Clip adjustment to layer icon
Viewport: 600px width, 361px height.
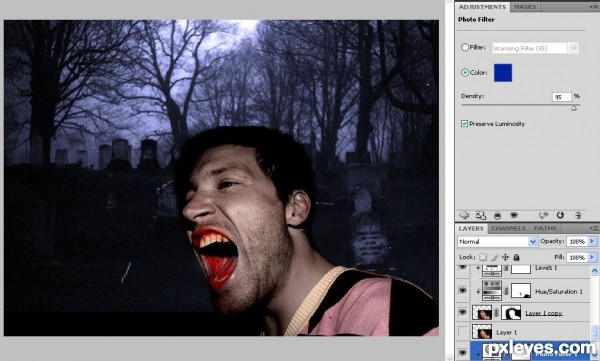(x=497, y=216)
